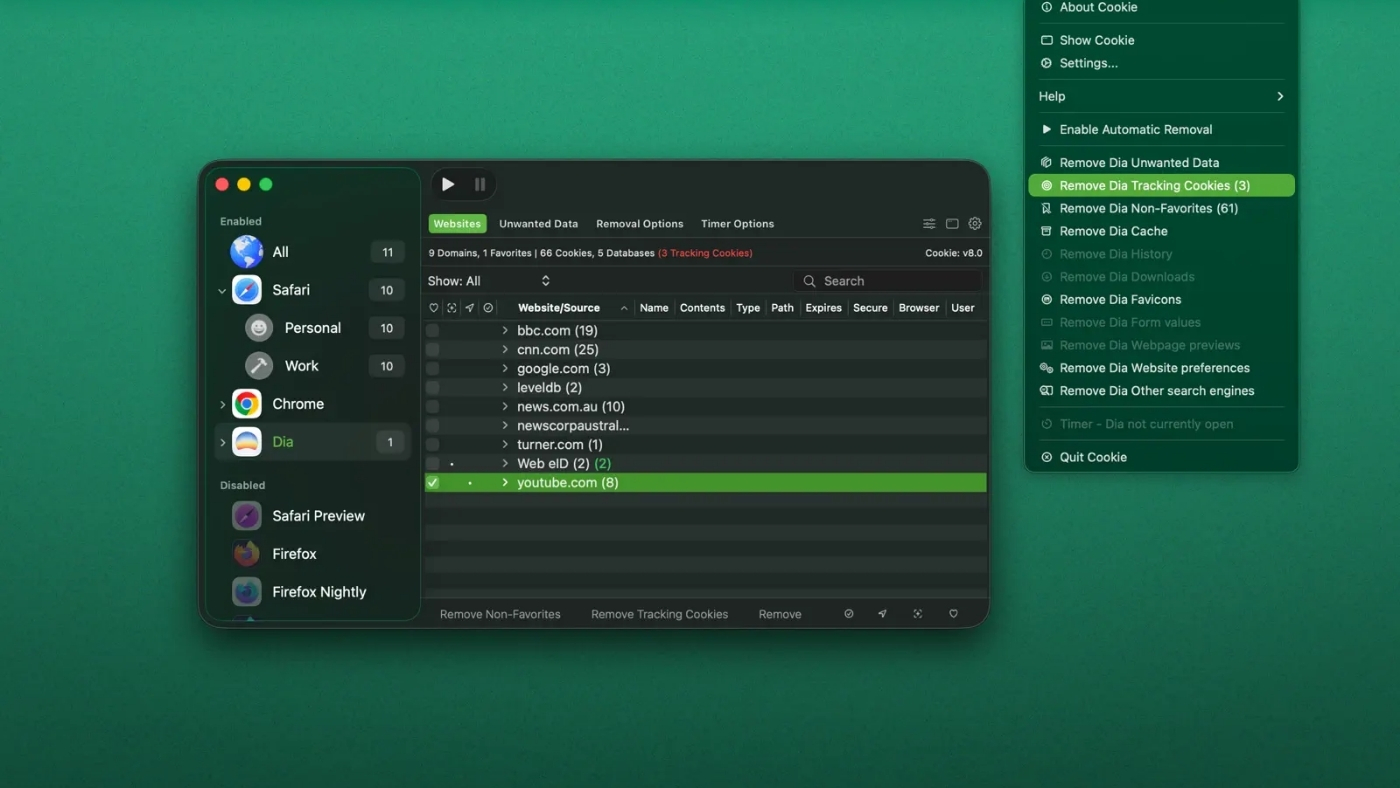Click the window layout icon beside the tabs
This screenshot has width=1400, height=788.
click(x=952, y=224)
